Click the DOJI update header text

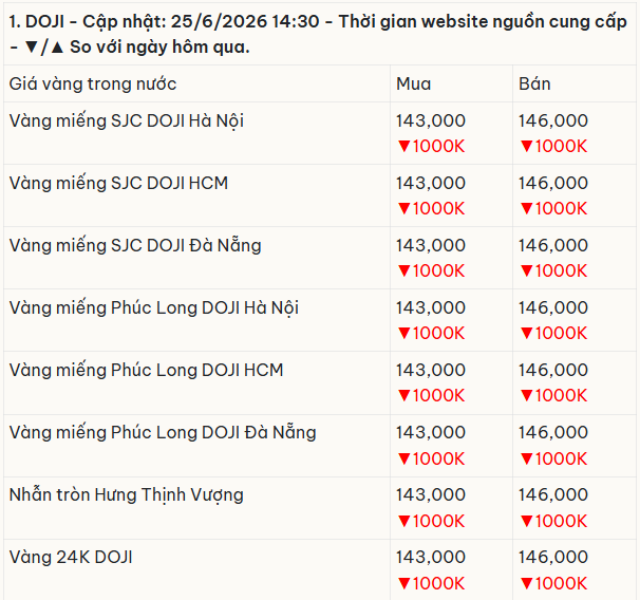(318, 34)
